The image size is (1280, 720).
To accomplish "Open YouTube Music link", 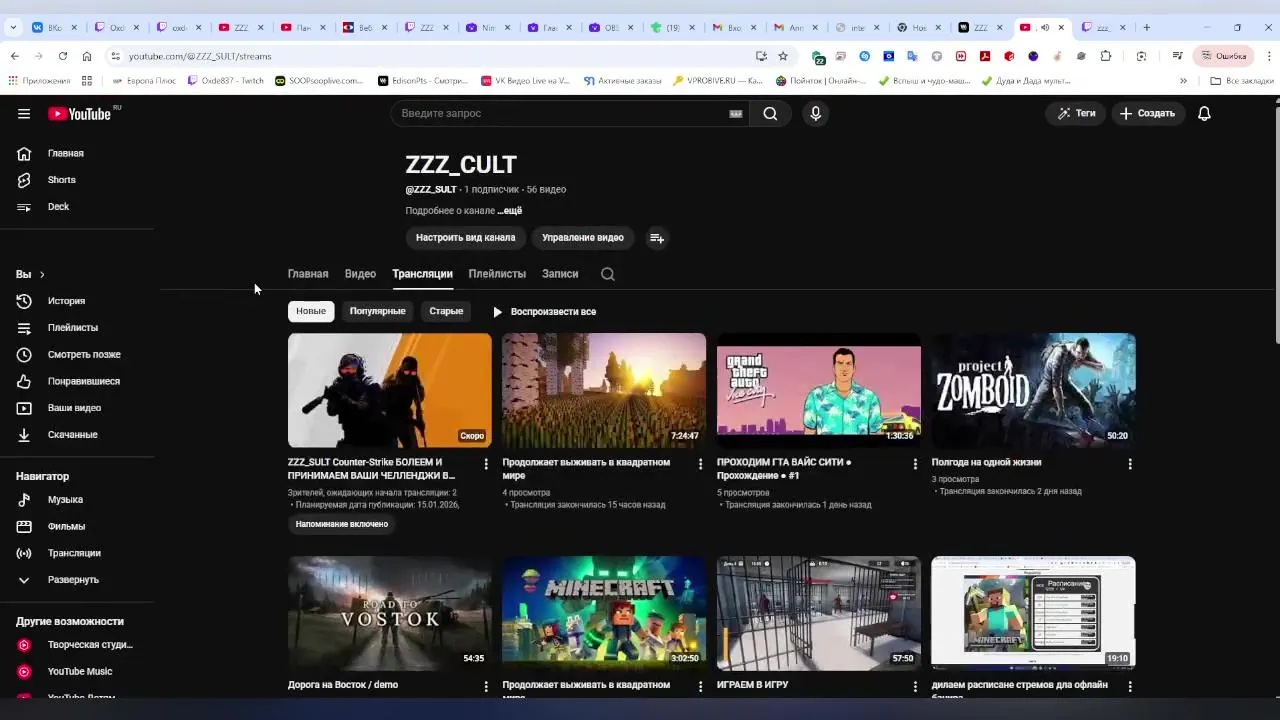I will (78, 672).
